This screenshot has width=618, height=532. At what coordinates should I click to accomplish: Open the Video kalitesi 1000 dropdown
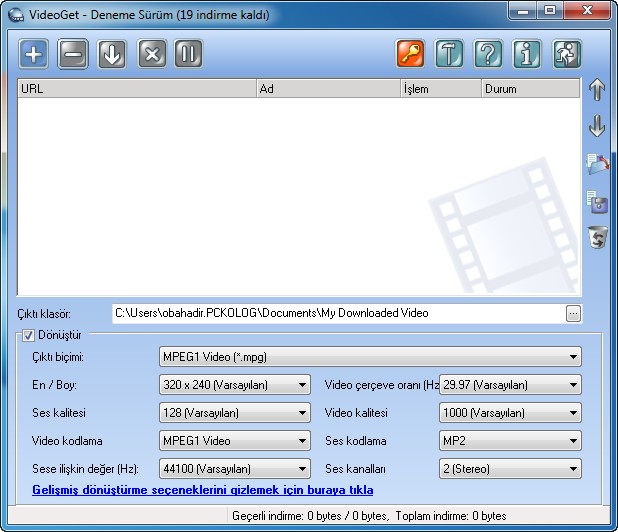coord(510,413)
